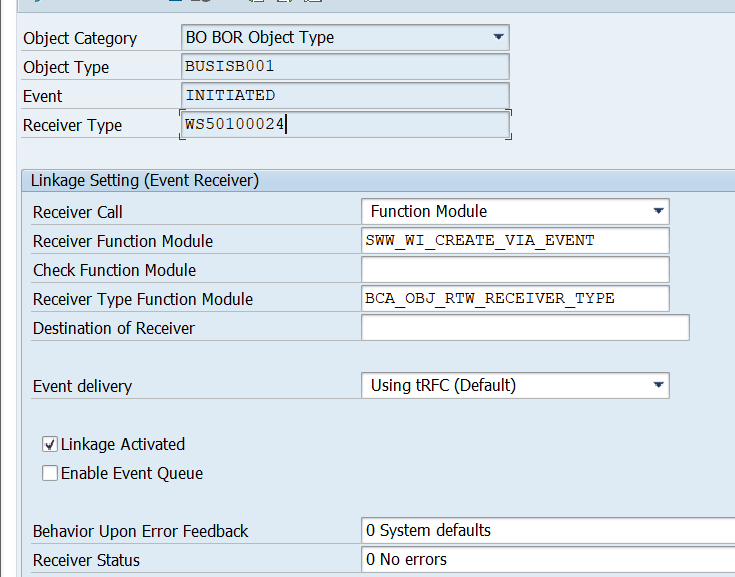
Task: Enable the Event Queue checkbox
Action: (50, 473)
